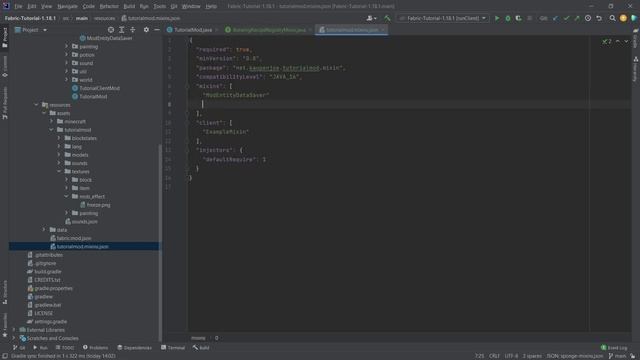Push commits with Git green arrow
Screen dimensions: 640x360
coord(577,18)
